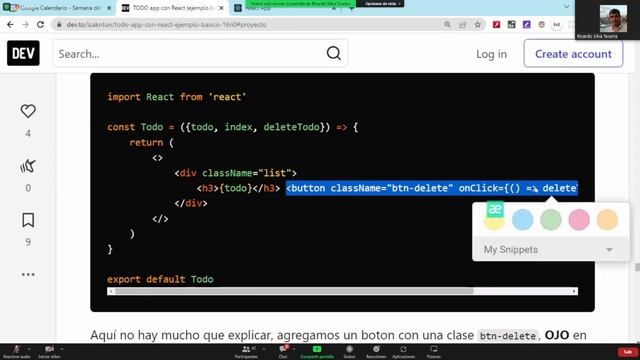Open the Zoom Chat icon
This screenshot has width=640, height=360.
(x=283, y=351)
